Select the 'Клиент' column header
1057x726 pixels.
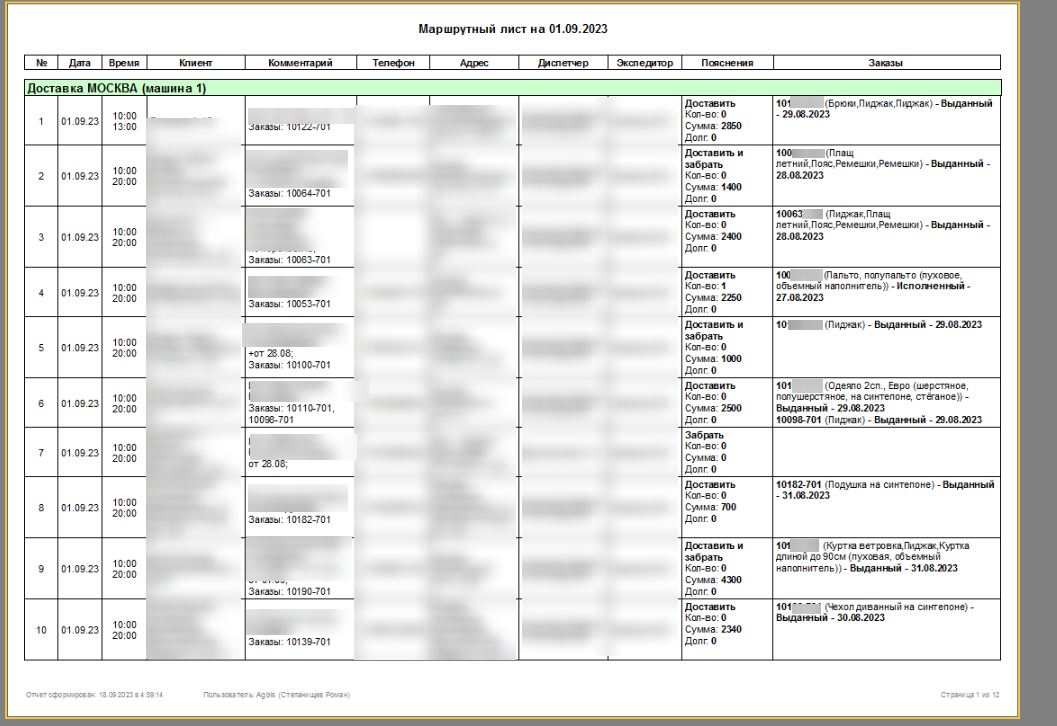(195, 63)
